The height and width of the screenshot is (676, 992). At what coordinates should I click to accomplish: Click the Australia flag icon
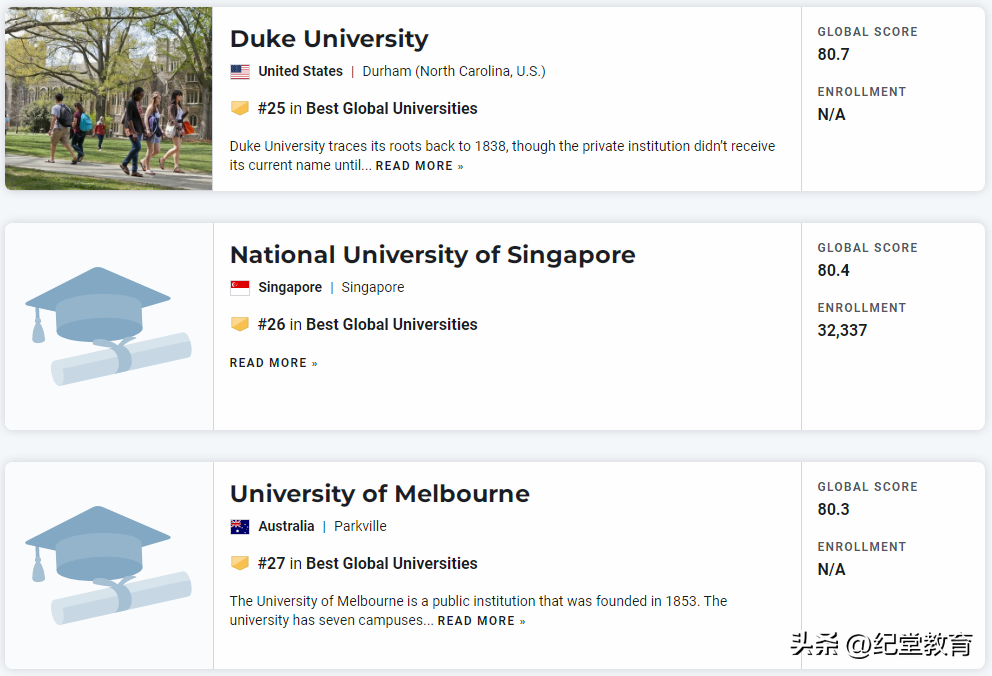pyautogui.click(x=240, y=527)
